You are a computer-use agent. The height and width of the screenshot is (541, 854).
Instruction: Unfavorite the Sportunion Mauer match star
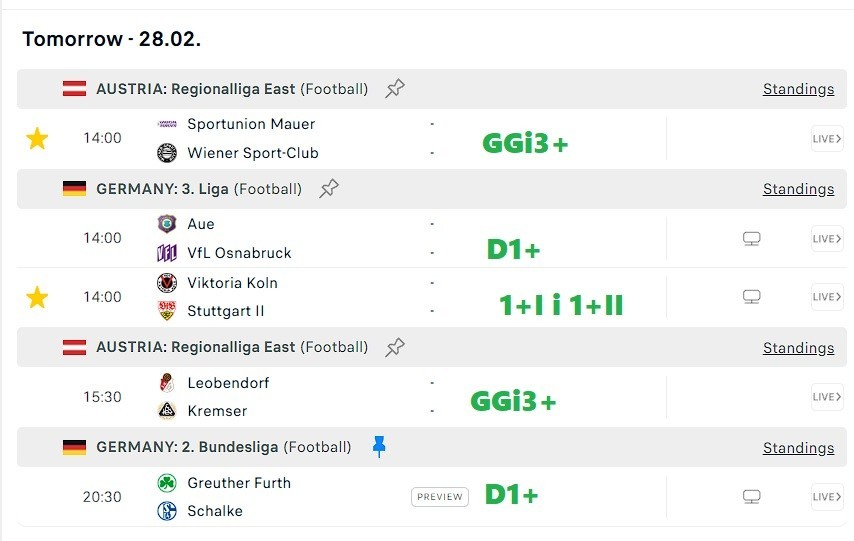(x=37, y=139)
